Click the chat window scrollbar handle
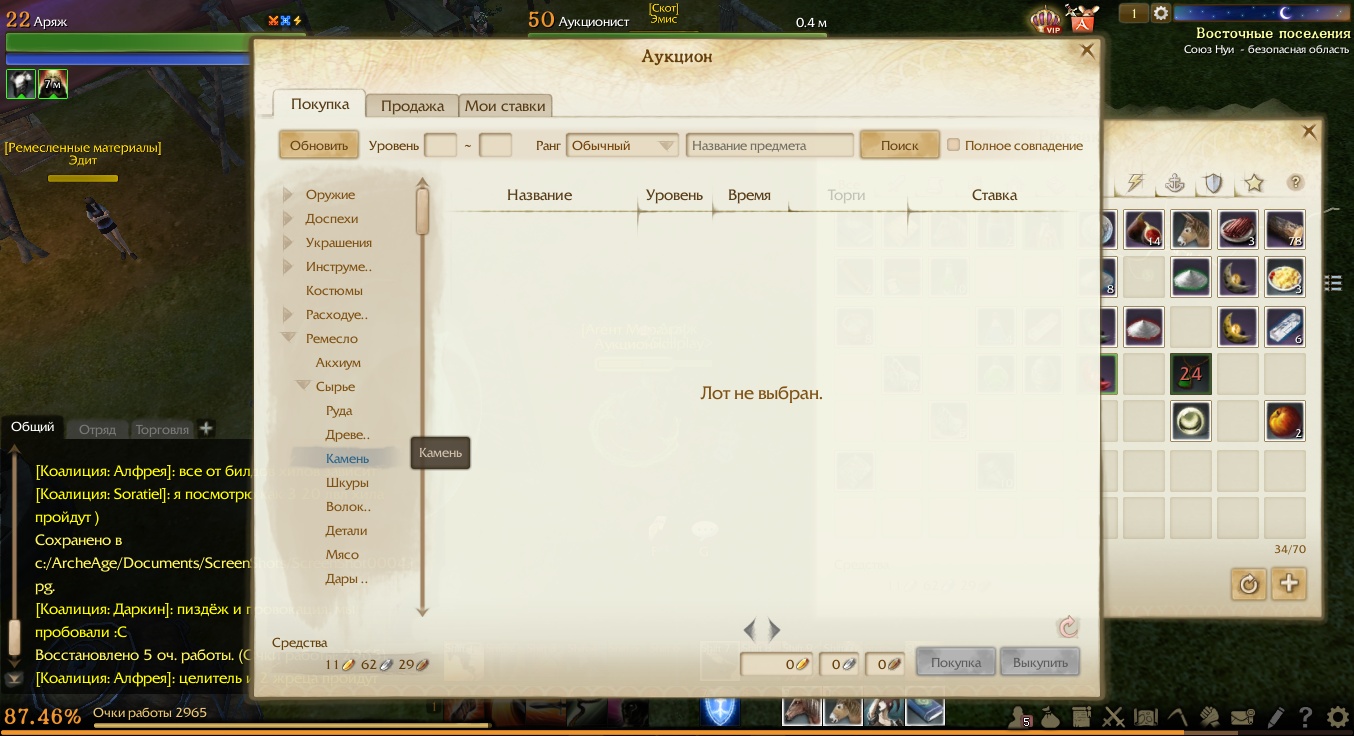Screen dimensions: 1354x736 (14, 638)
